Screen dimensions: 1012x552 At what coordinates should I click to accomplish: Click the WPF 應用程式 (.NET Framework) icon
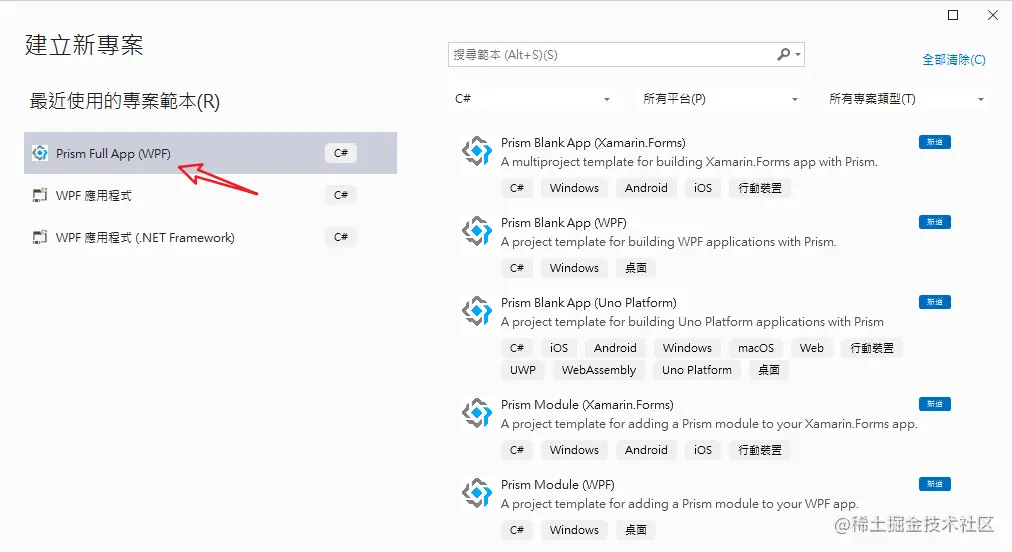coord(40,237)
